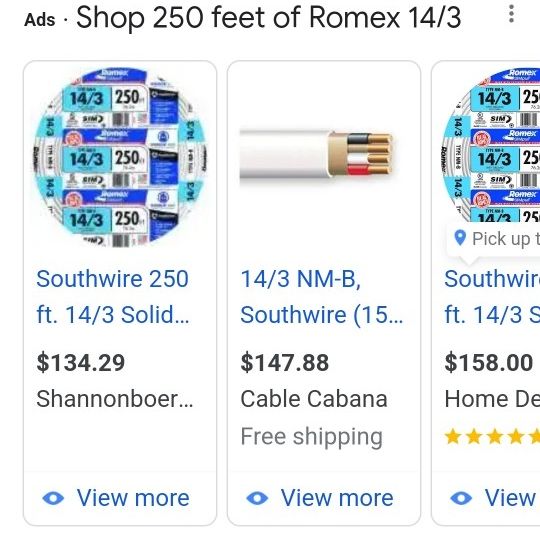Open the three-dot ads options menu

[x=511, y=14]
